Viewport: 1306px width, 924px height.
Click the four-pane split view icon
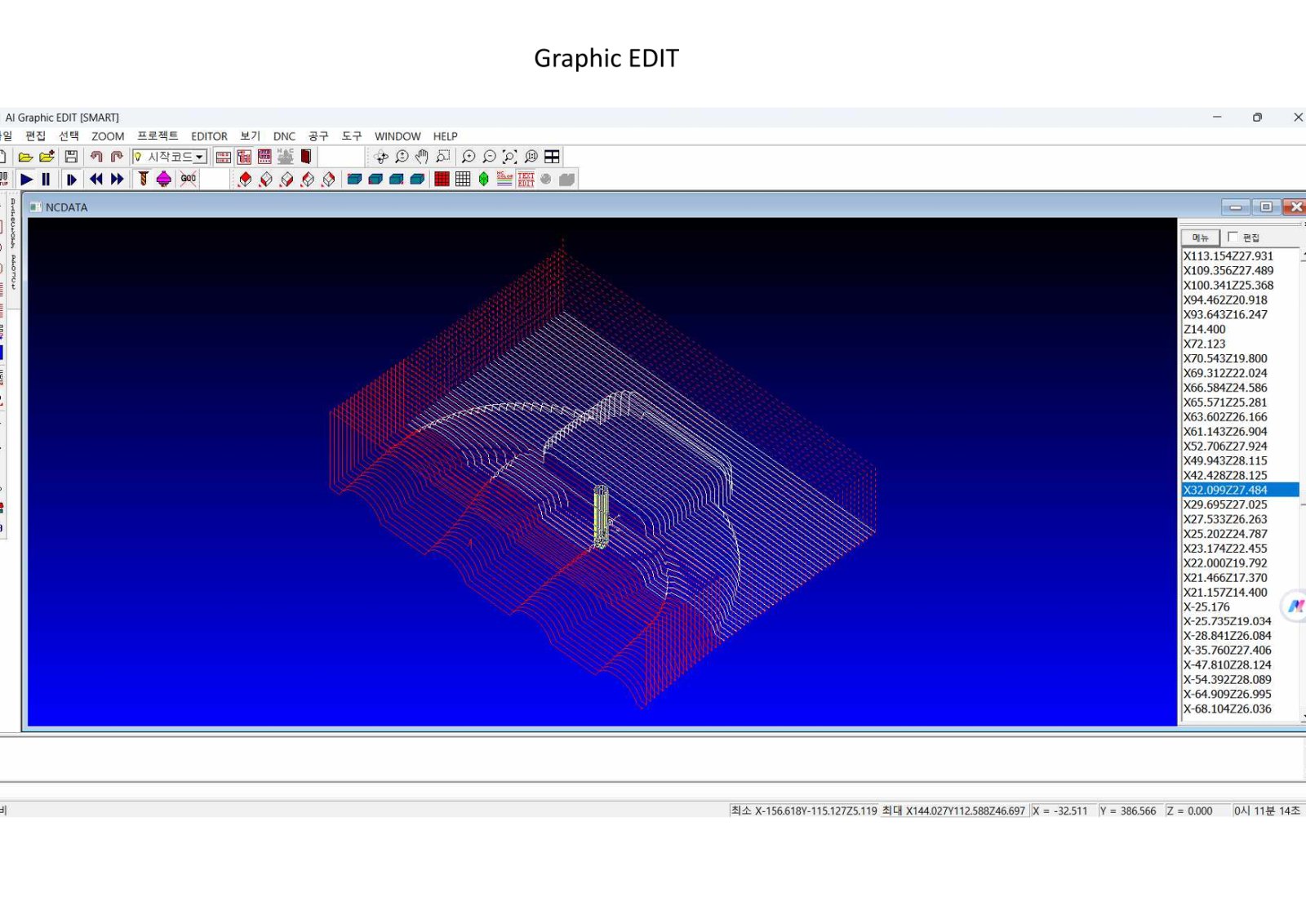[x=553, y=157]
